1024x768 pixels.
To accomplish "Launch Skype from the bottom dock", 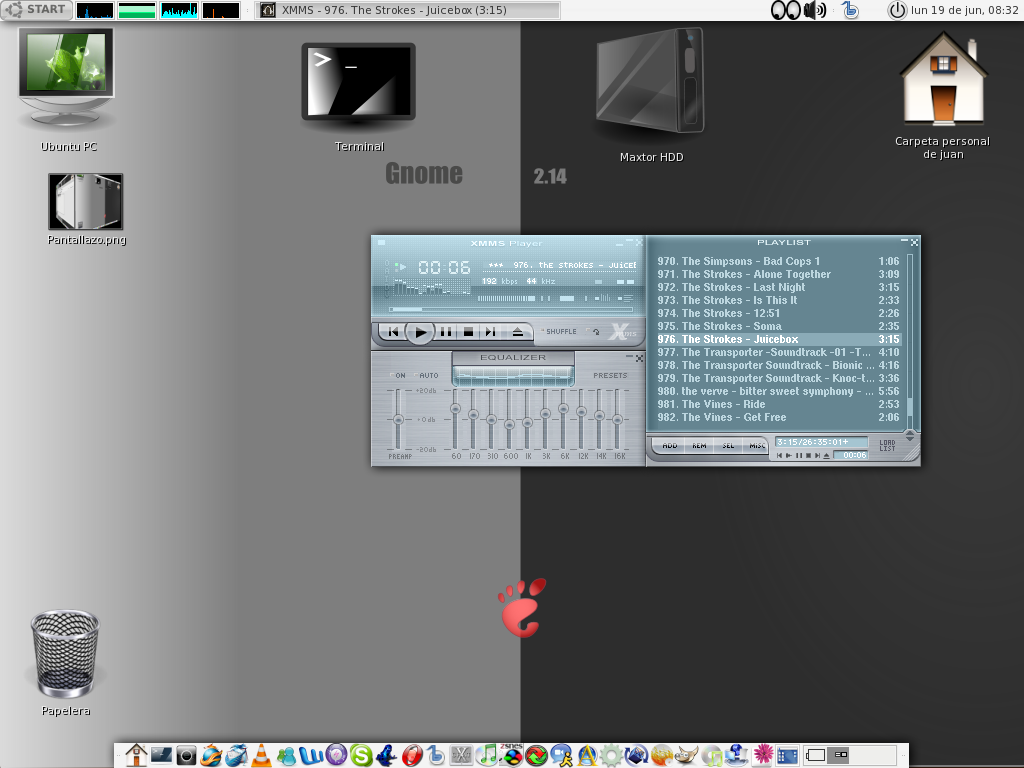I will point(362,756).
